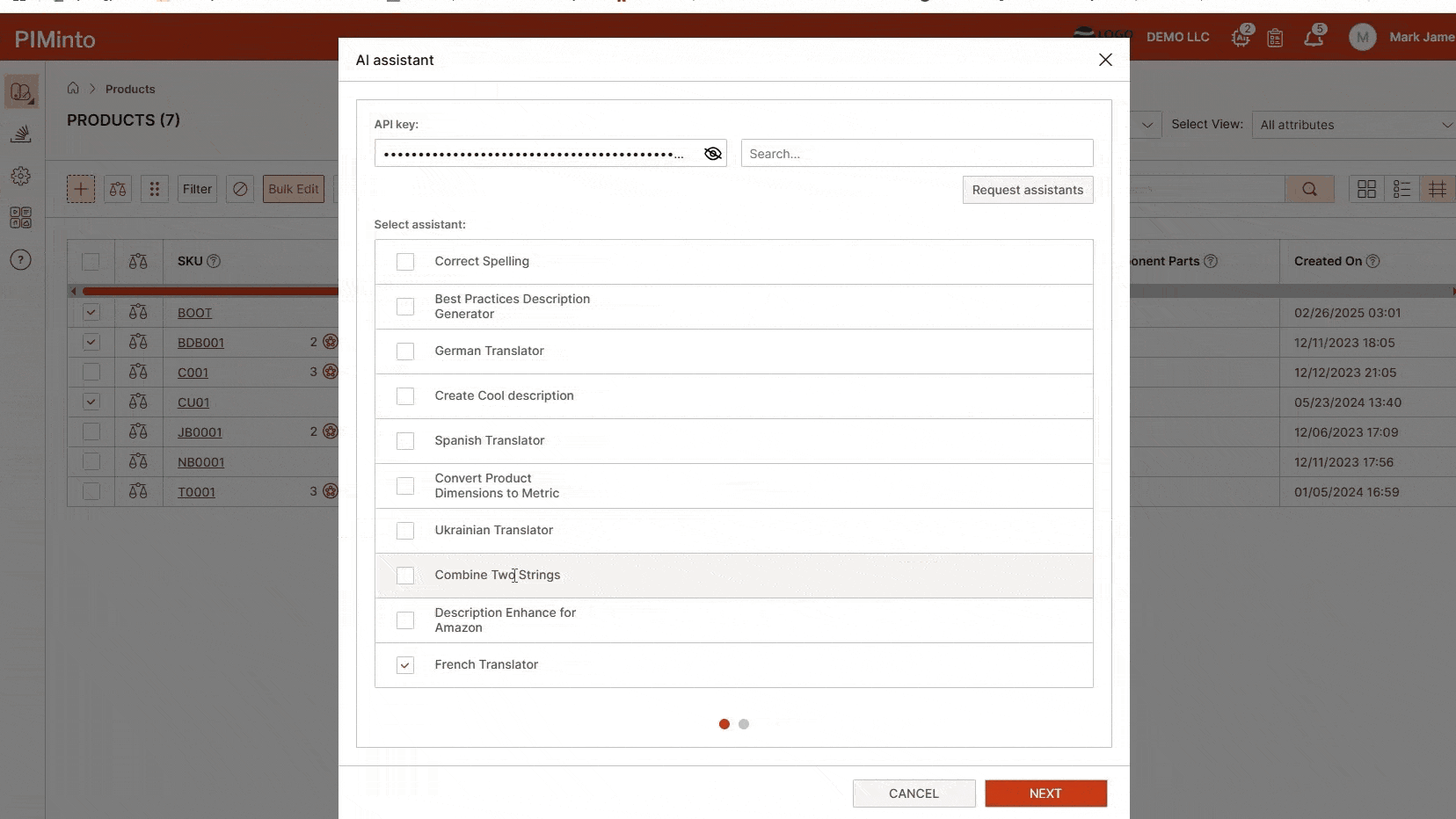Check Create Cool description assistant

pyautogui.click(x=405, y=396)
